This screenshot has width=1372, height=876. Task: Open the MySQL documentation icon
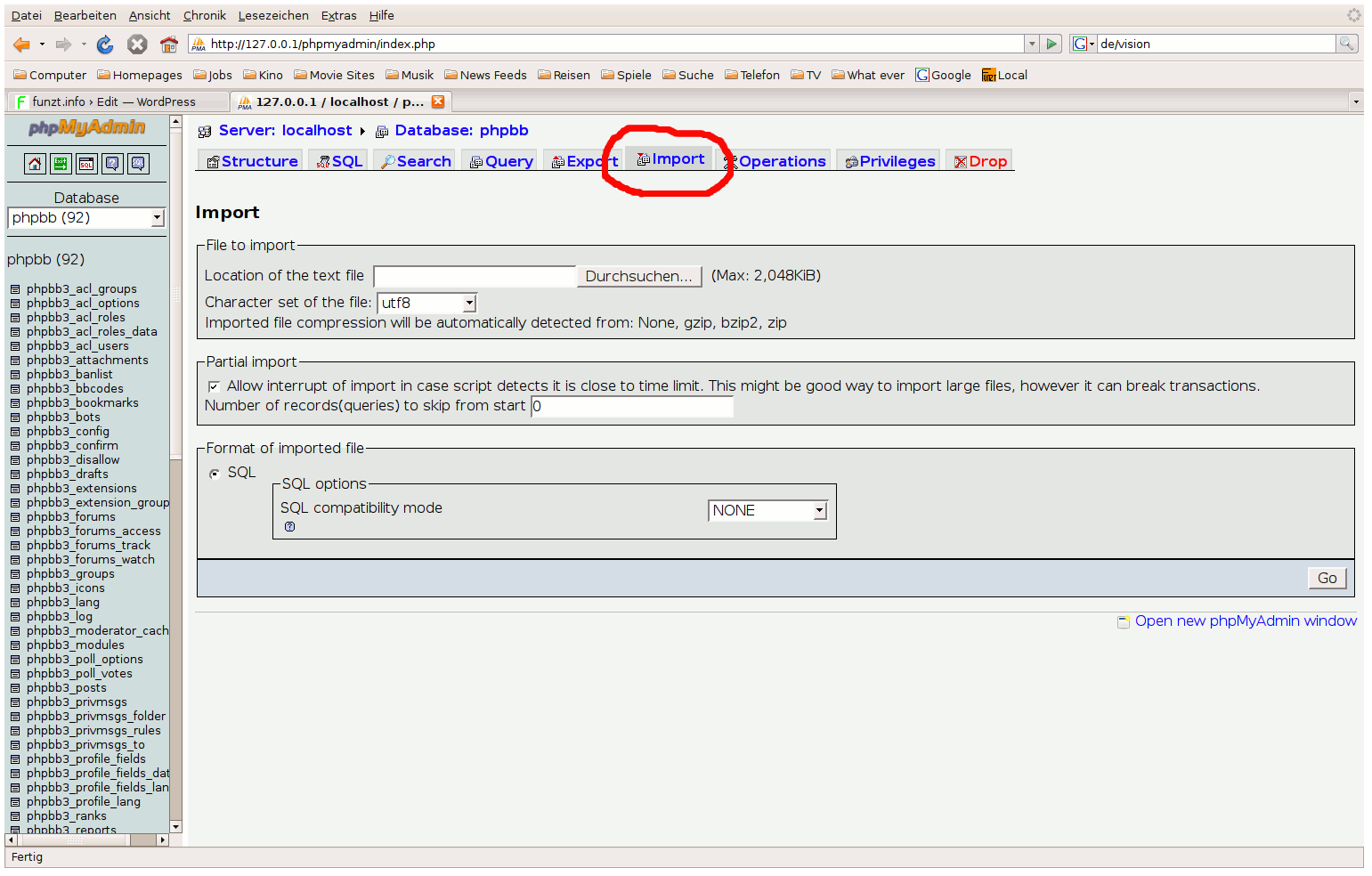click(x=138, y=164)
